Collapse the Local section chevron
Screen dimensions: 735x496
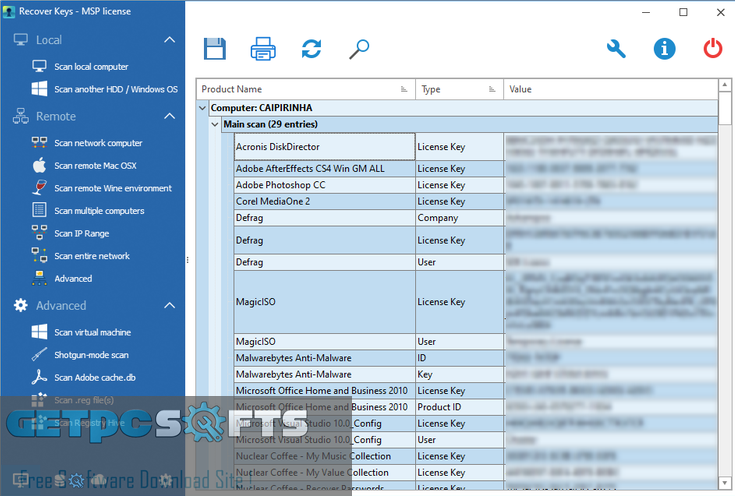(170, 40)
